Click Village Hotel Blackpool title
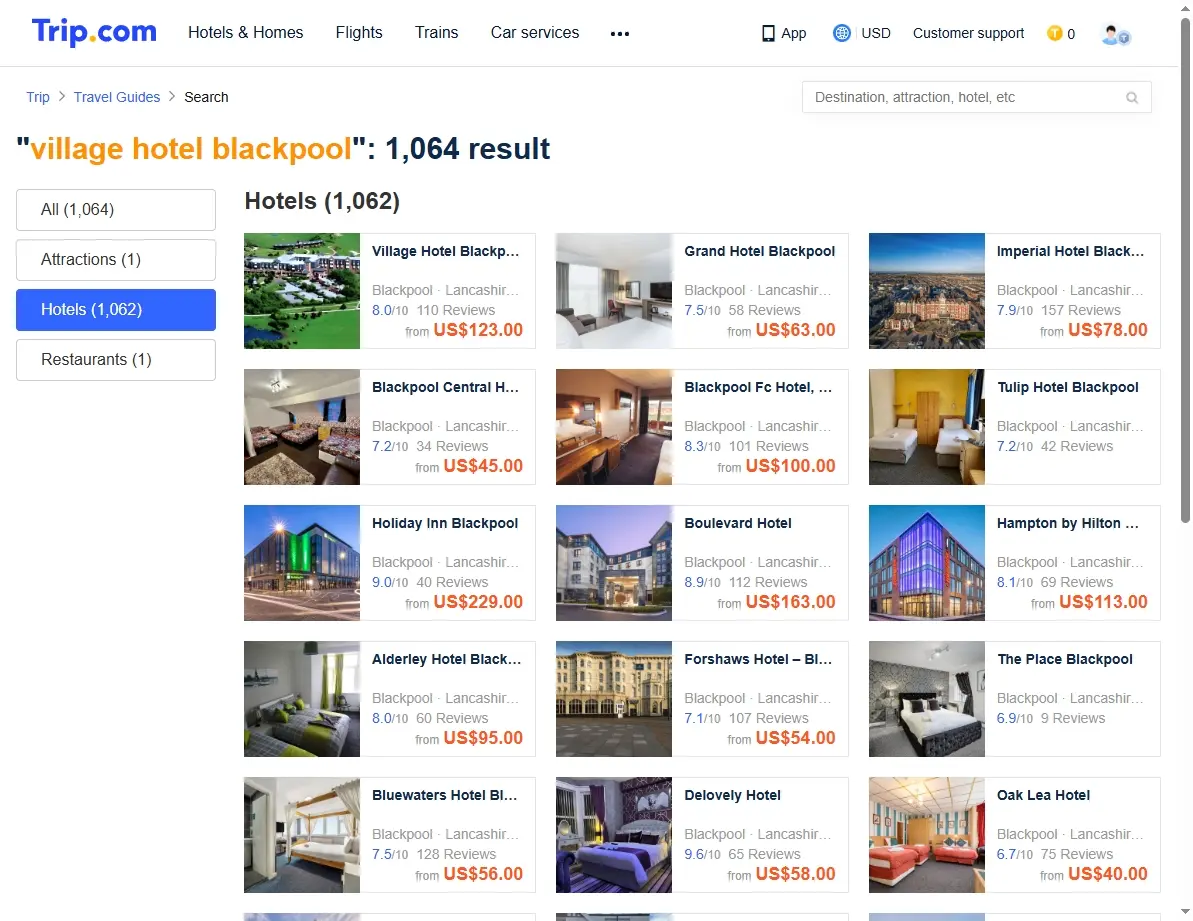 pyautogui.click(x=446, y=252)
